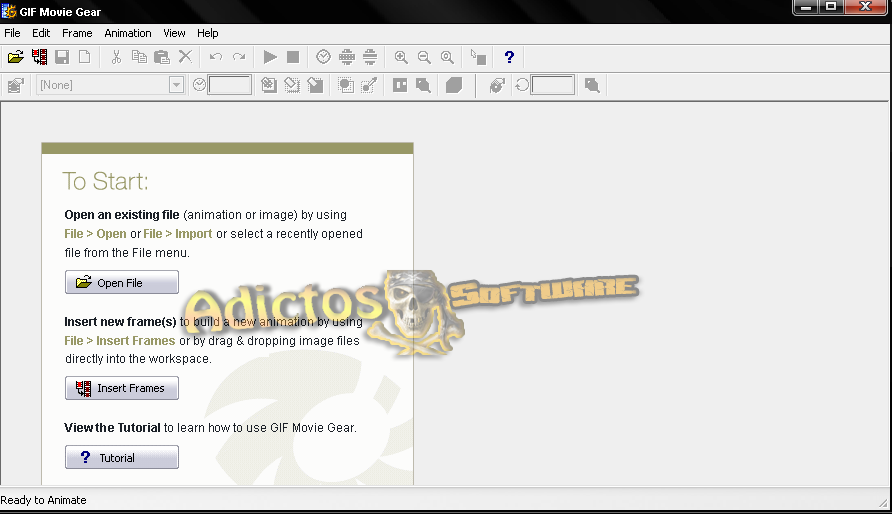This screenshot has width=892, height=514.
Task: Click the Insert Frames button
Action: [x=122, y=388]
